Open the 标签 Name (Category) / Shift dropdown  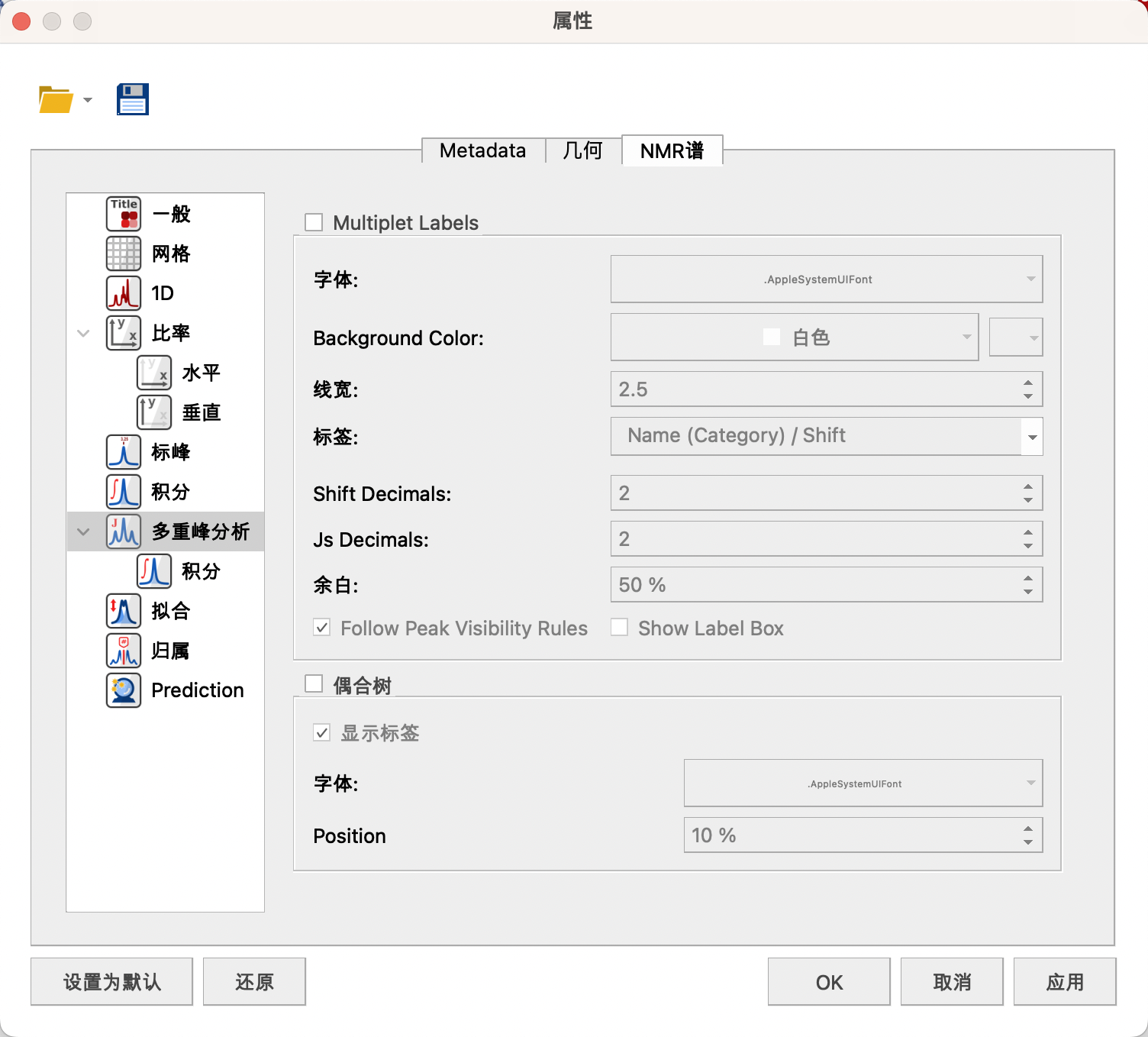(x=827, y=436)
